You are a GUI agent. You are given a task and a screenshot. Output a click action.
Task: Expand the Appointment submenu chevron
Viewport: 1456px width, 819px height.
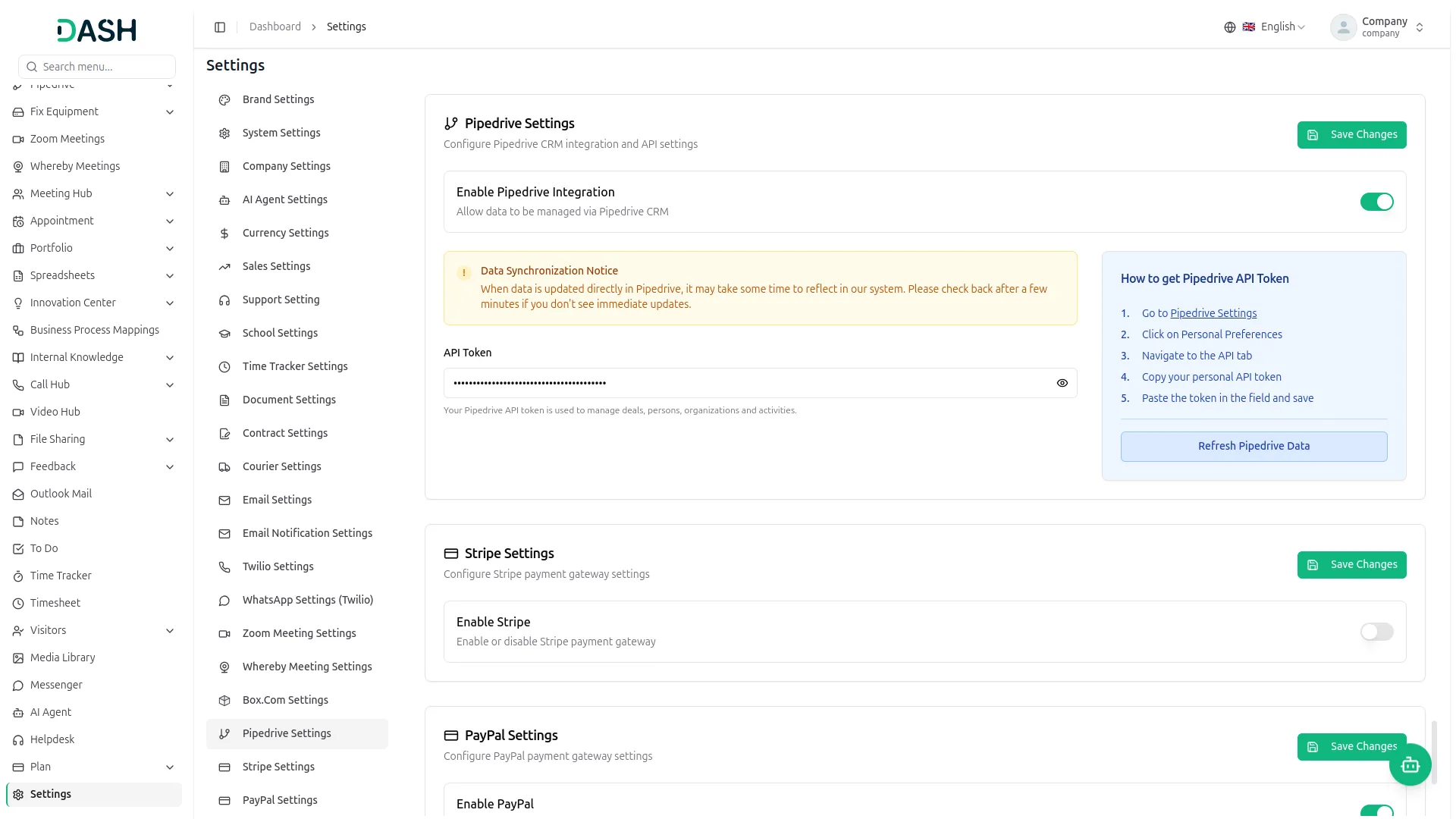(170, 221)
